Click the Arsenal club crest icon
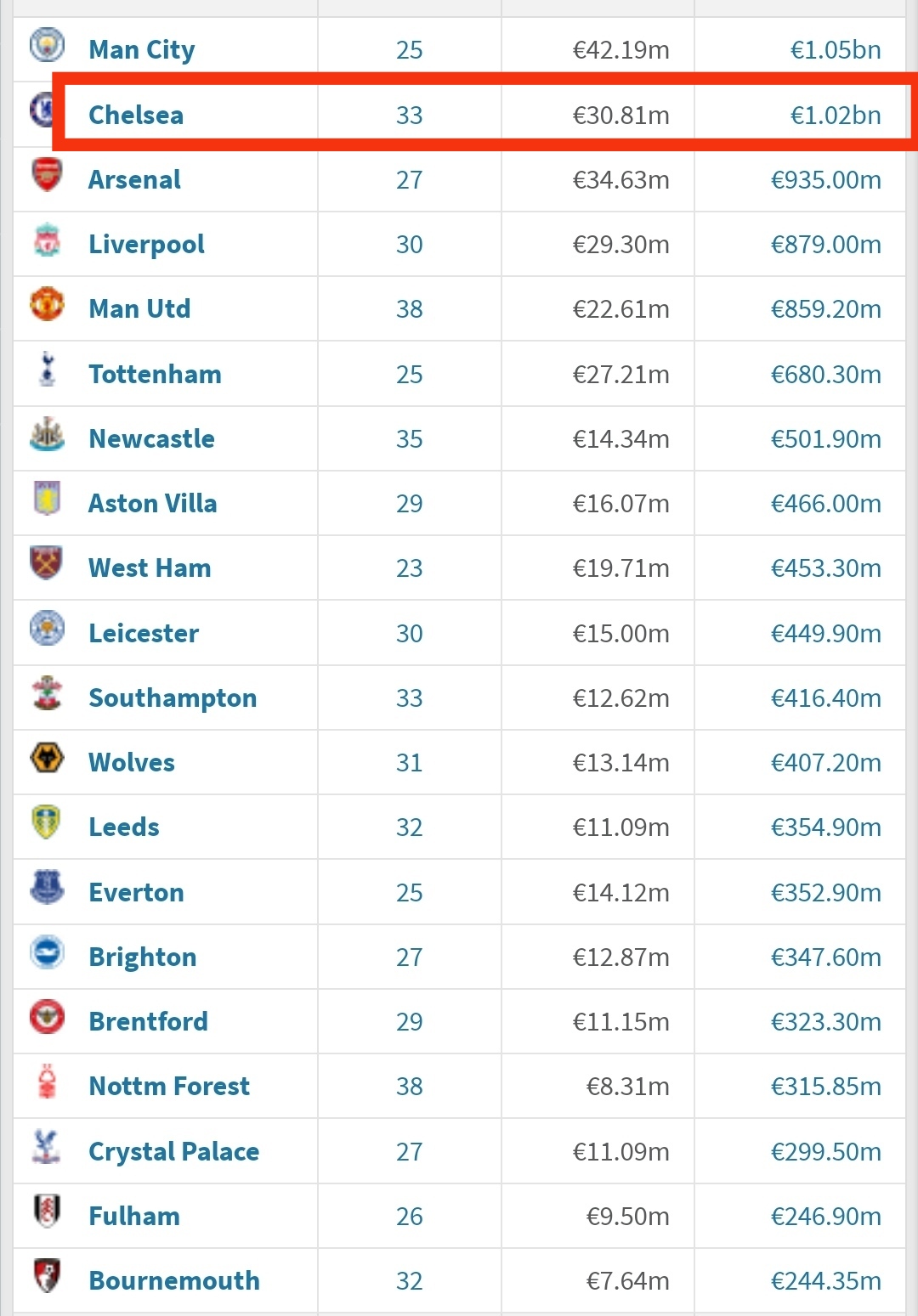Image resolution: width=918 pixels, height=1316 pixels. point(47,175)
